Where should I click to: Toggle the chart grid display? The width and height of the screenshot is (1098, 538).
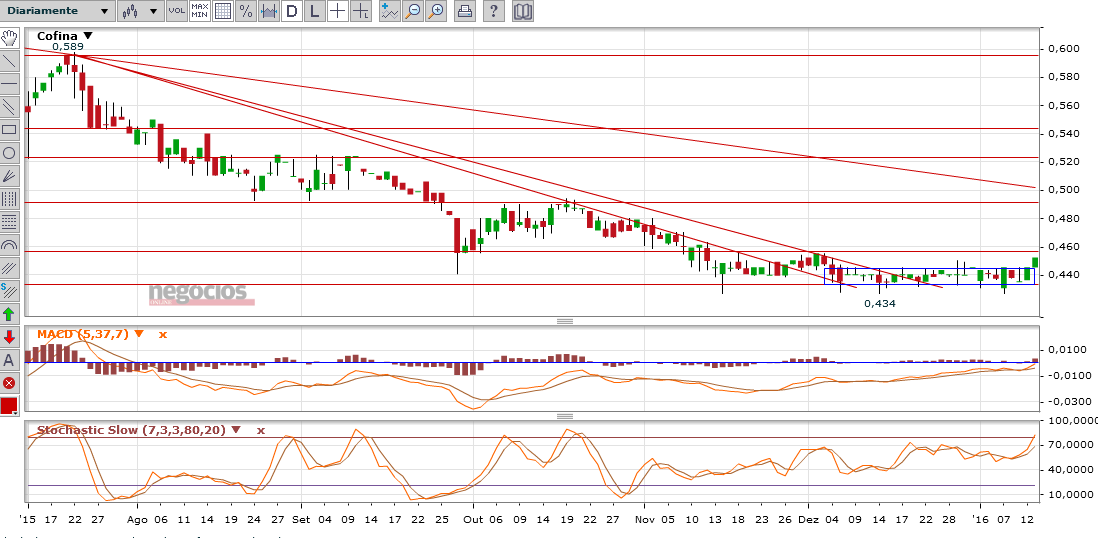[x=222, y=11]
